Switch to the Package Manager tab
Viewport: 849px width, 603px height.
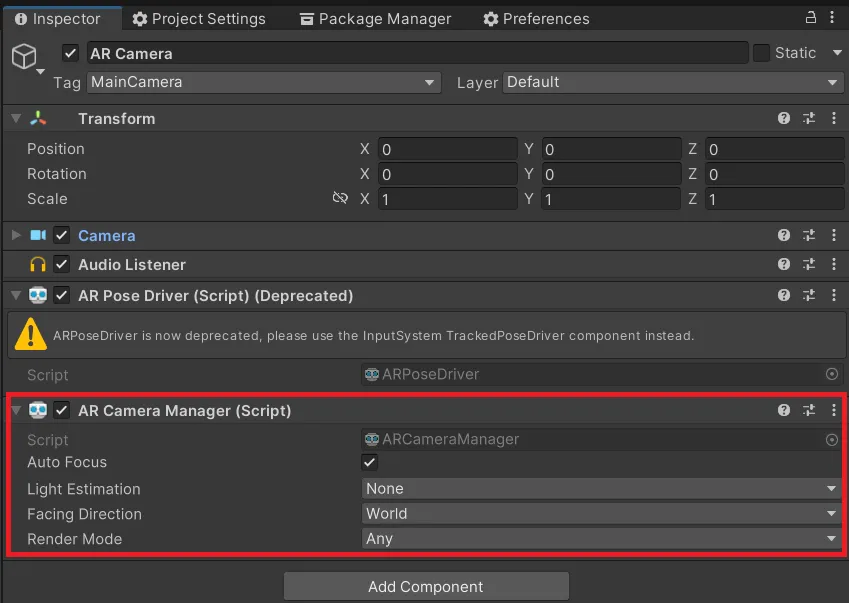pos(375,19)
